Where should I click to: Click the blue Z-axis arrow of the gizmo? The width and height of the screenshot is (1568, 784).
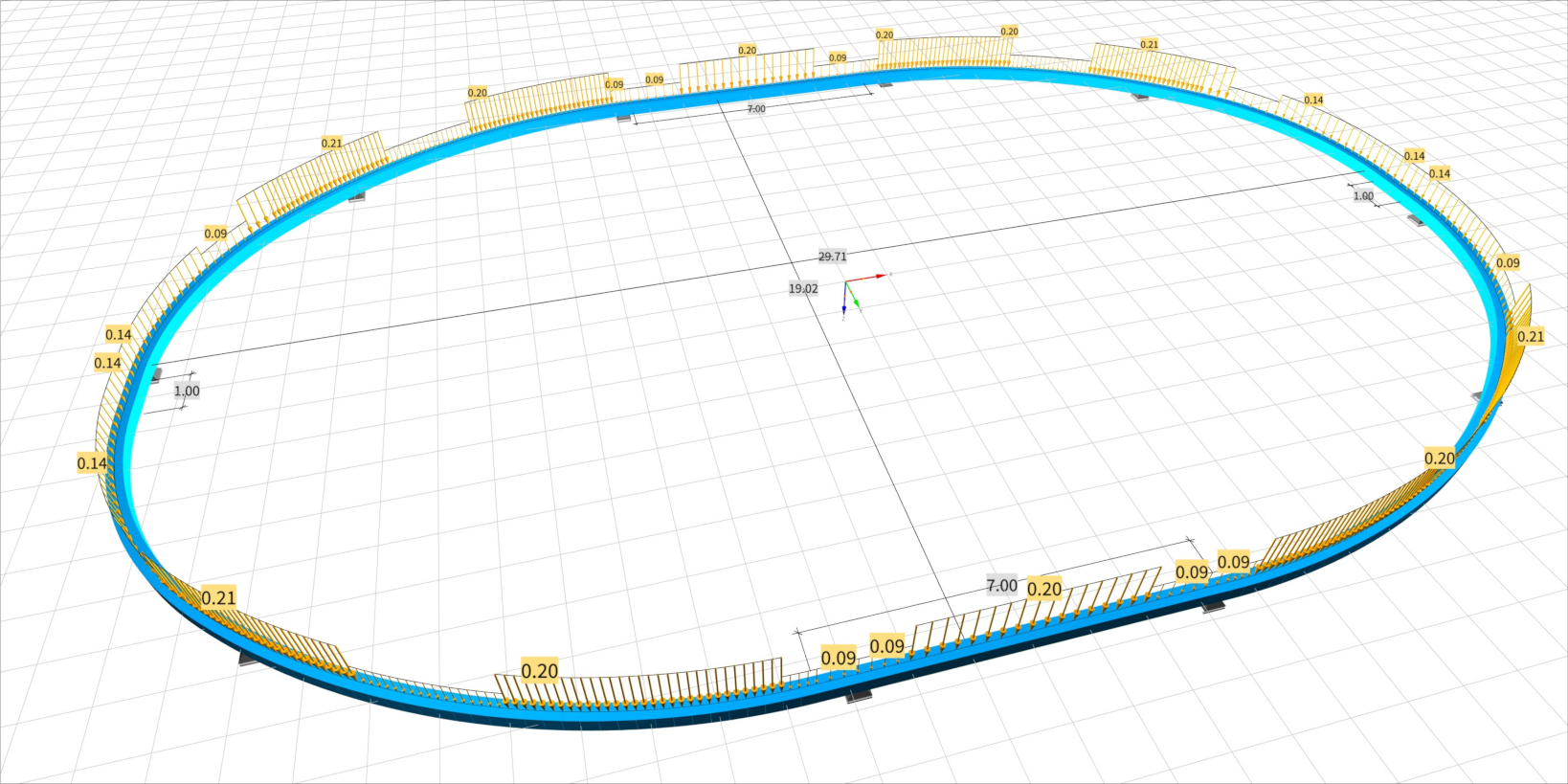coord(843,307)
